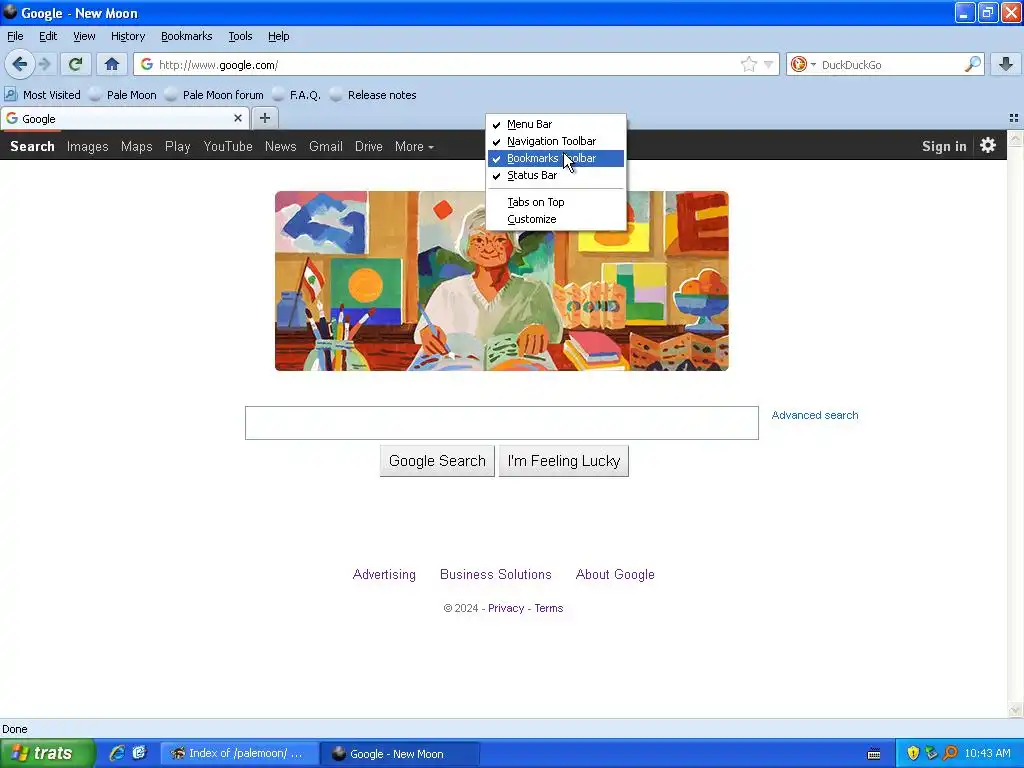Reload the page with the refresh icon
This screenshot has height=768, width=1024.
pyautogui.click(x=75, y=64)
